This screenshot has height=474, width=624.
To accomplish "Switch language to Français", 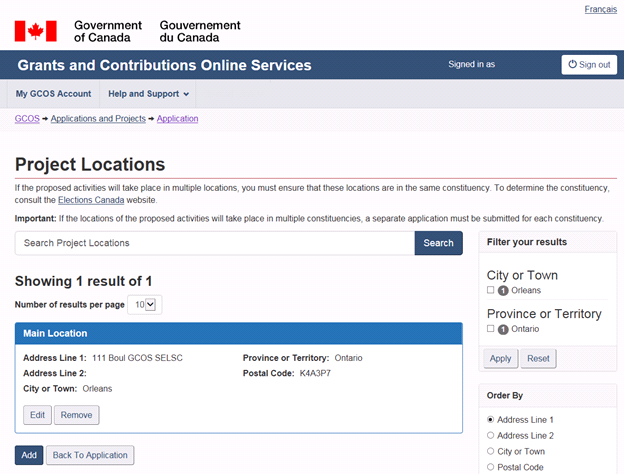I will click(x=600, y=9).
